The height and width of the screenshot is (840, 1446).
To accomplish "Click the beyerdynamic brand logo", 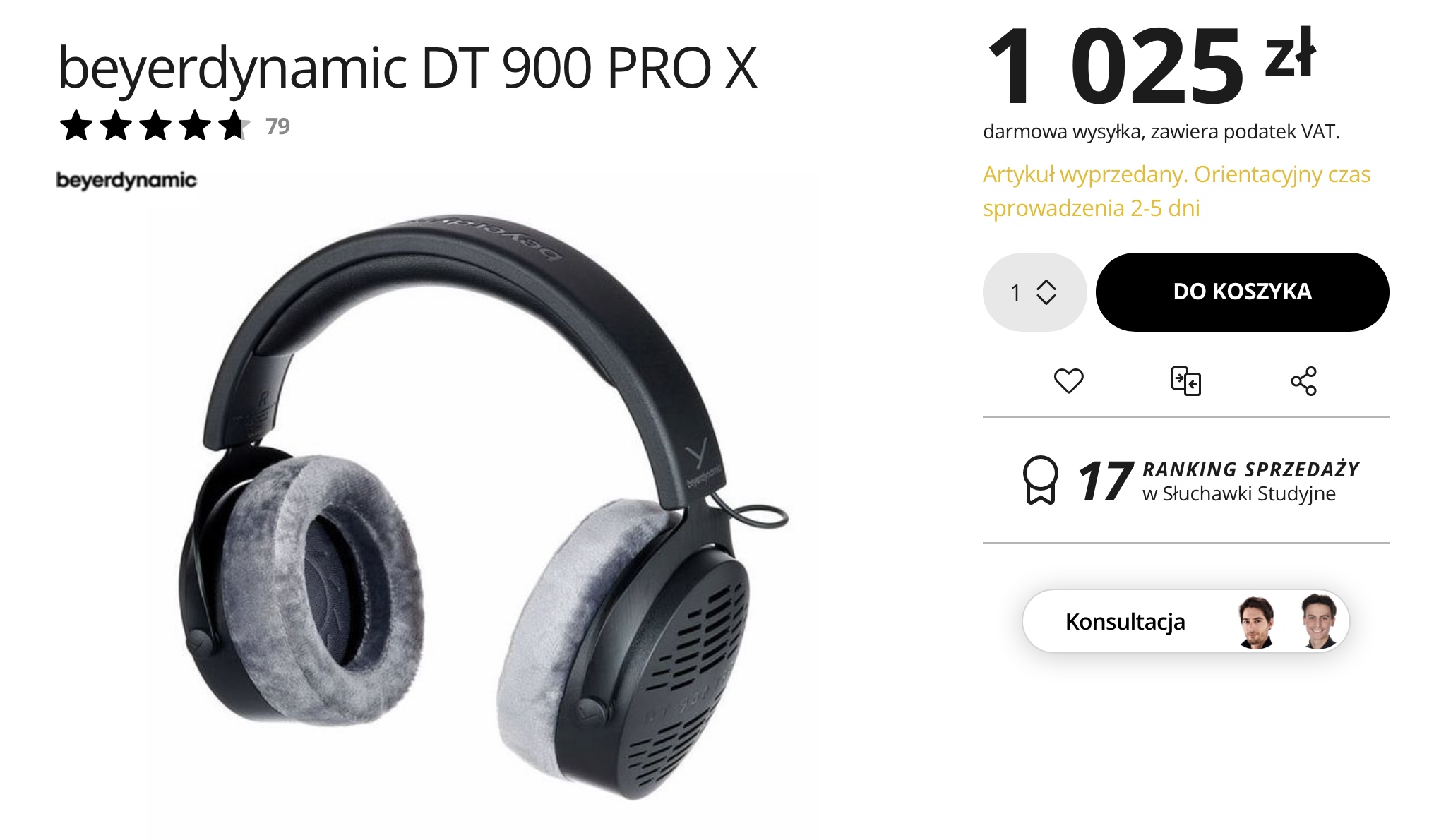I will coord(126,180).
